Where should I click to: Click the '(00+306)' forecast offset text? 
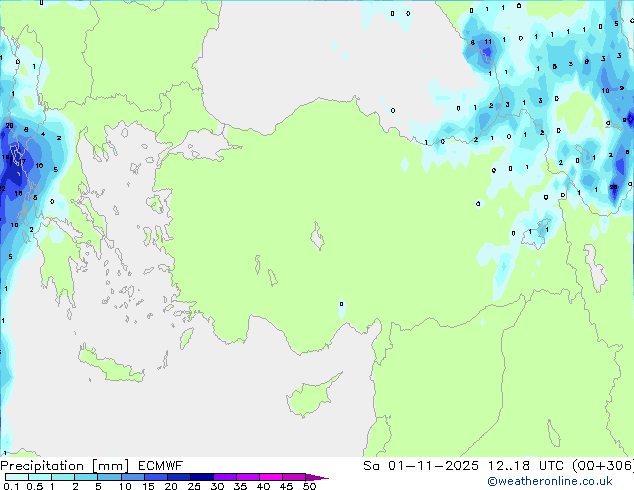tap(603, 466)
